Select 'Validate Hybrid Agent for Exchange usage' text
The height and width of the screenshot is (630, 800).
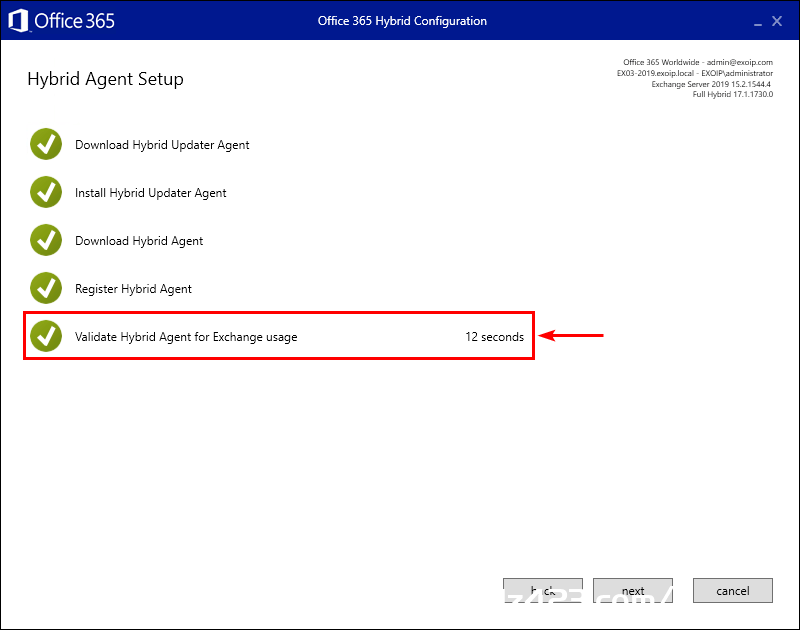[186, 337]
